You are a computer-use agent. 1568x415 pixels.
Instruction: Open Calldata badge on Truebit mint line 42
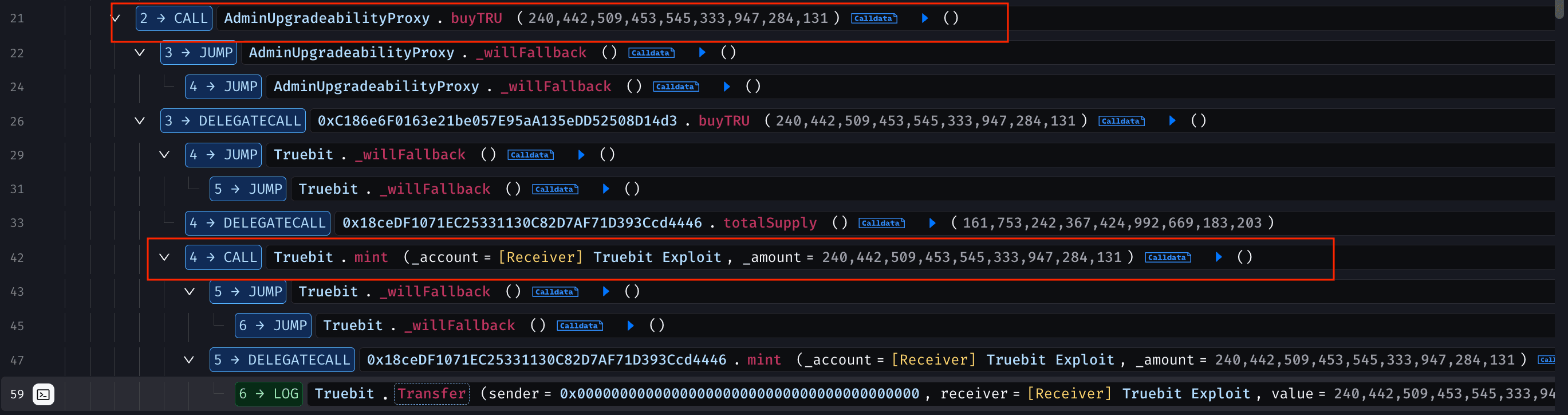pos(1168,258)
